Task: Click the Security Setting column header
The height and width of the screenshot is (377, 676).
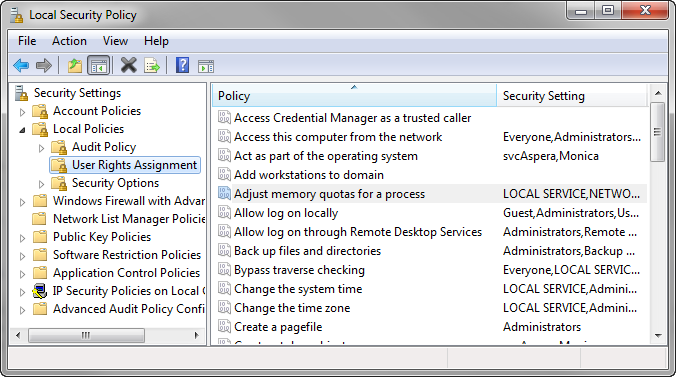Action: [572, 96]
